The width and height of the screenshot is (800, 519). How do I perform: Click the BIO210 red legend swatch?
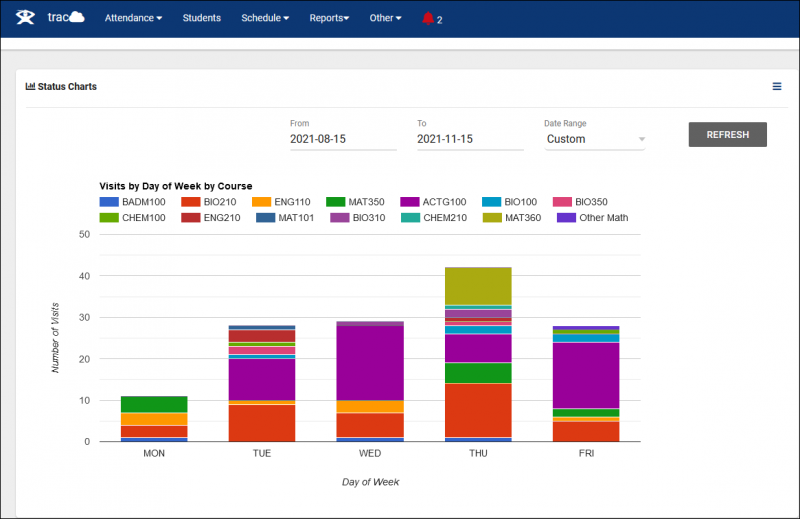[x=189, y=202]
